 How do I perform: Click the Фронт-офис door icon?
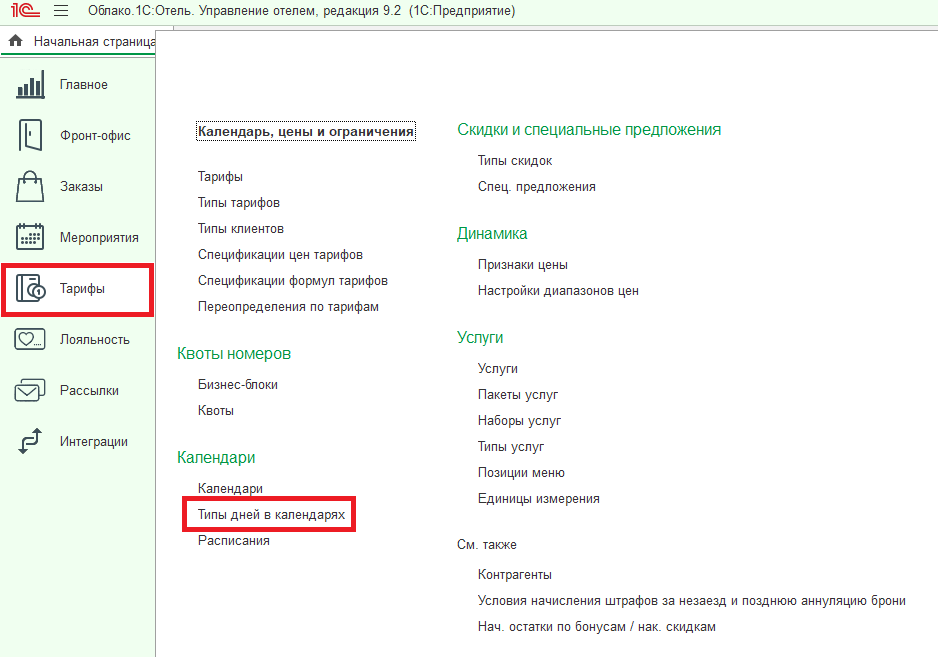click(x=31, y=135)
